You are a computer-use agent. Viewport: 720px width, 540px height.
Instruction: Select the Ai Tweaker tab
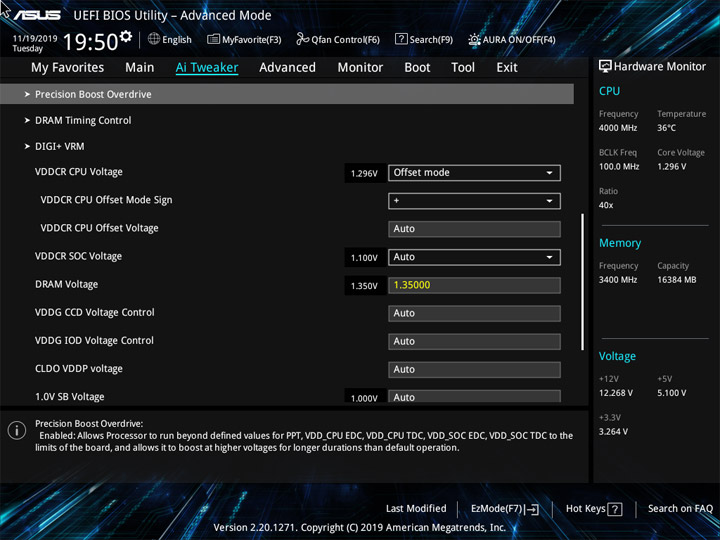point(207,68)
